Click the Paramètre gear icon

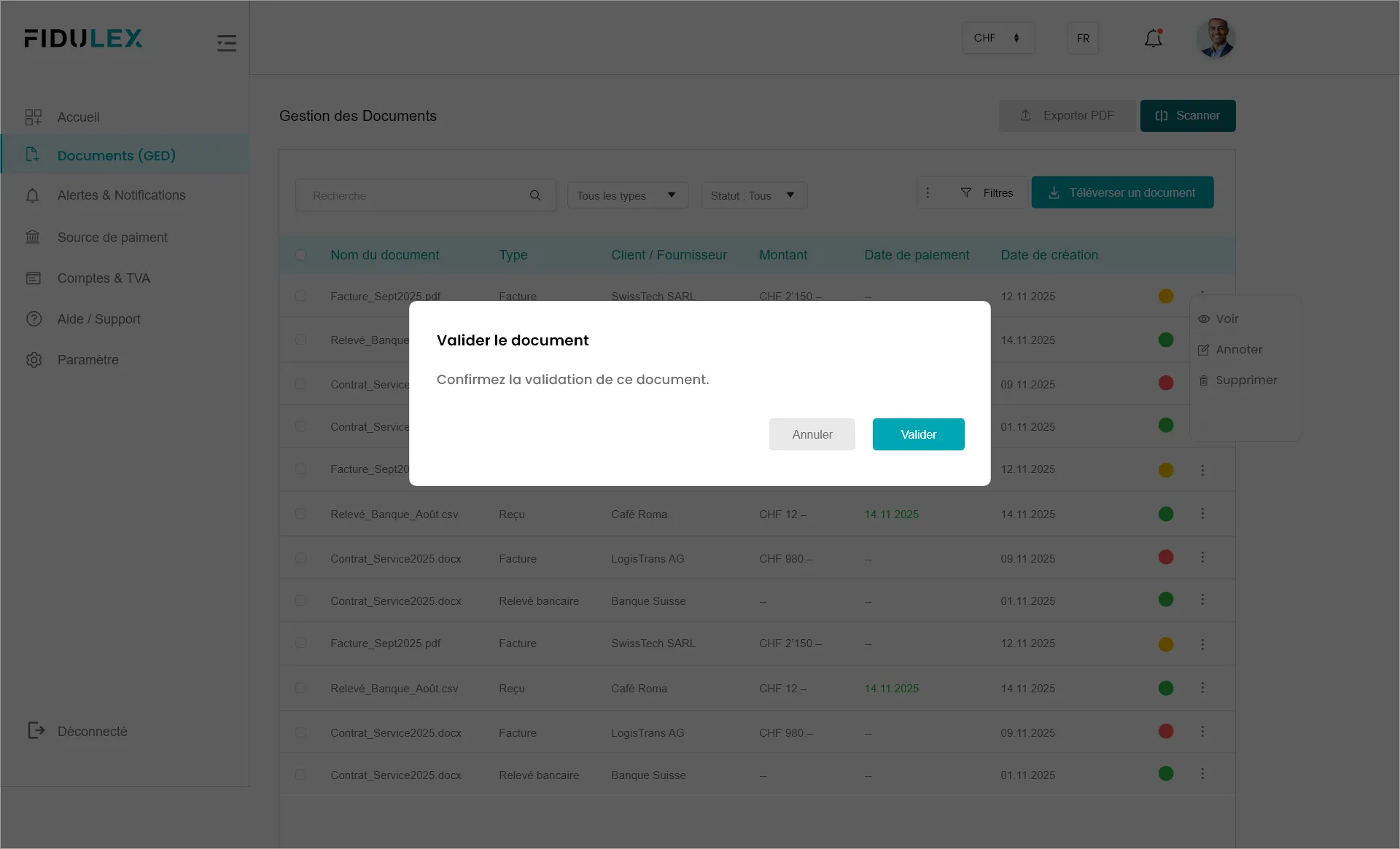click(x=34, y=360)
